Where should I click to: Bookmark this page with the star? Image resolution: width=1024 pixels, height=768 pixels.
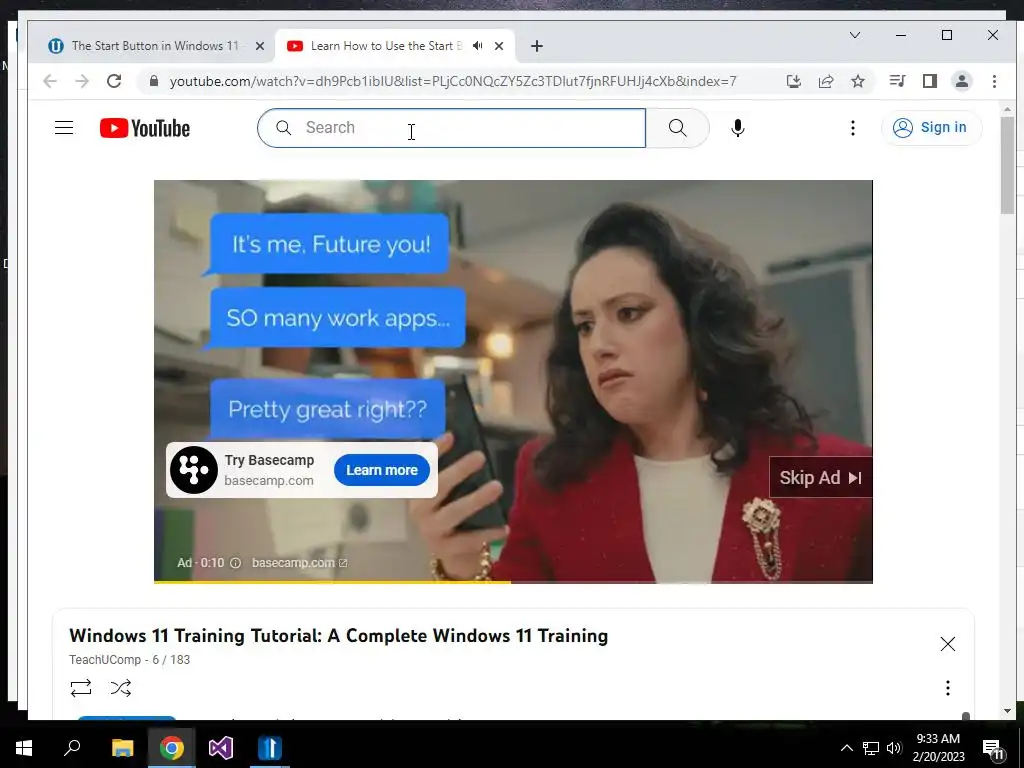click(x=858, y=81)
